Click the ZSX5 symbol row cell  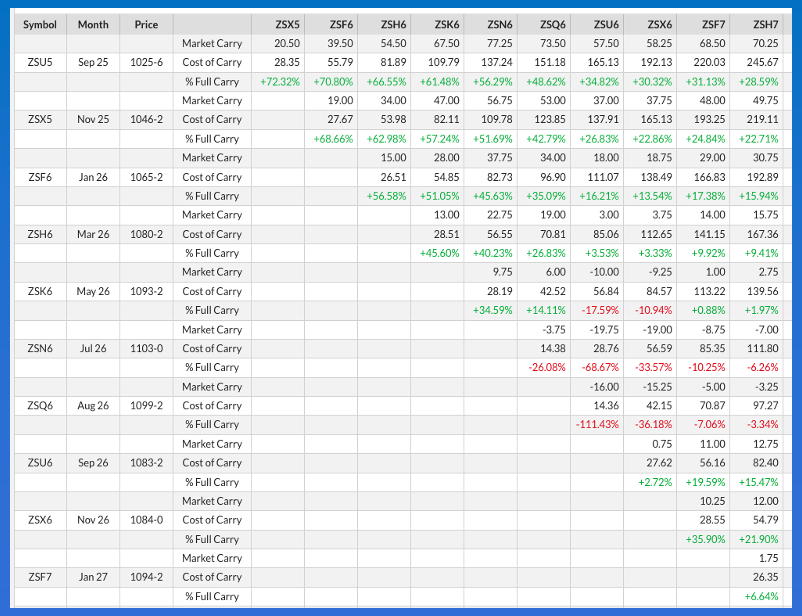point(40,119)
